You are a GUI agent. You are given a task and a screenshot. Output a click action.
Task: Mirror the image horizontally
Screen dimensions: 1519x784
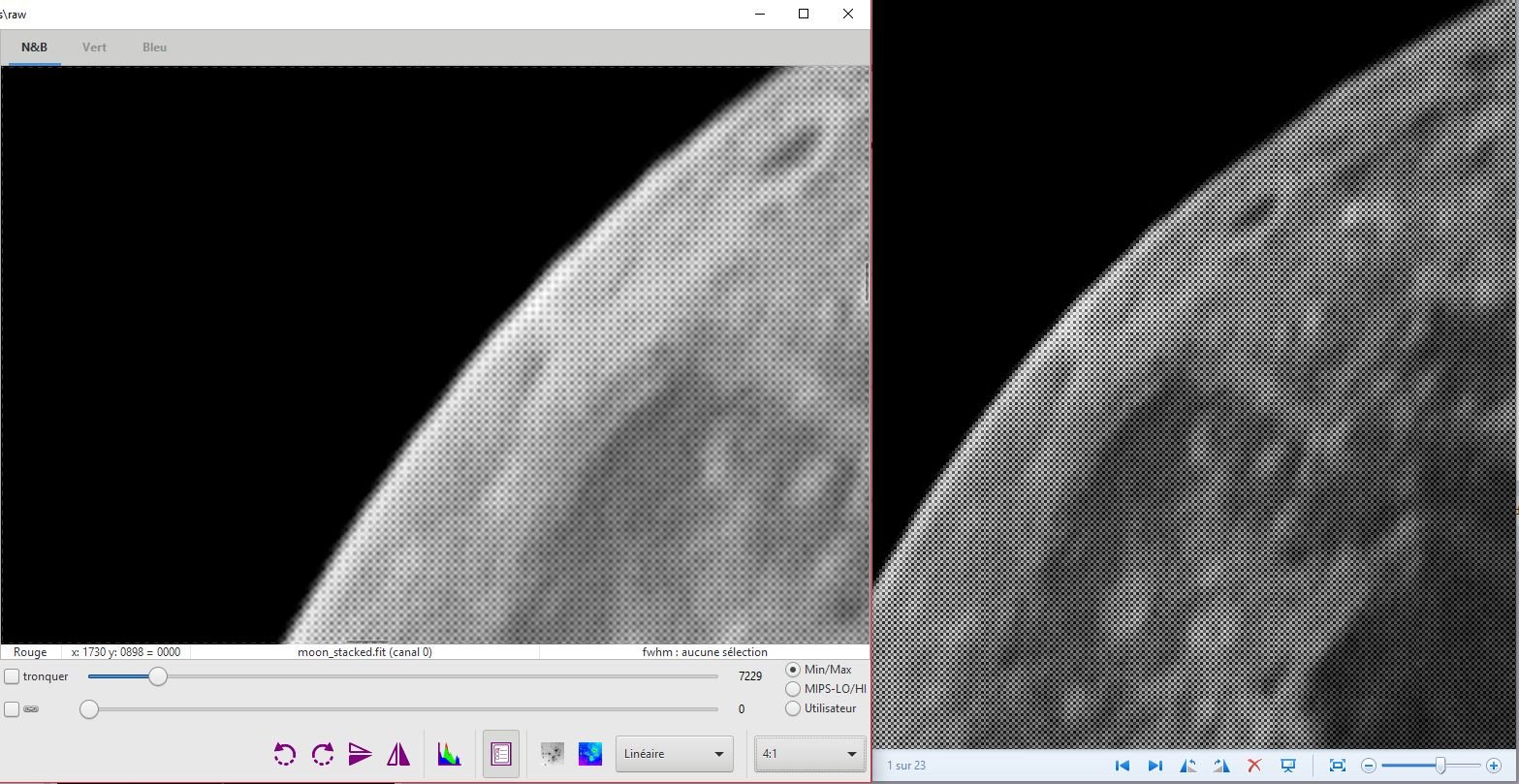398,754
